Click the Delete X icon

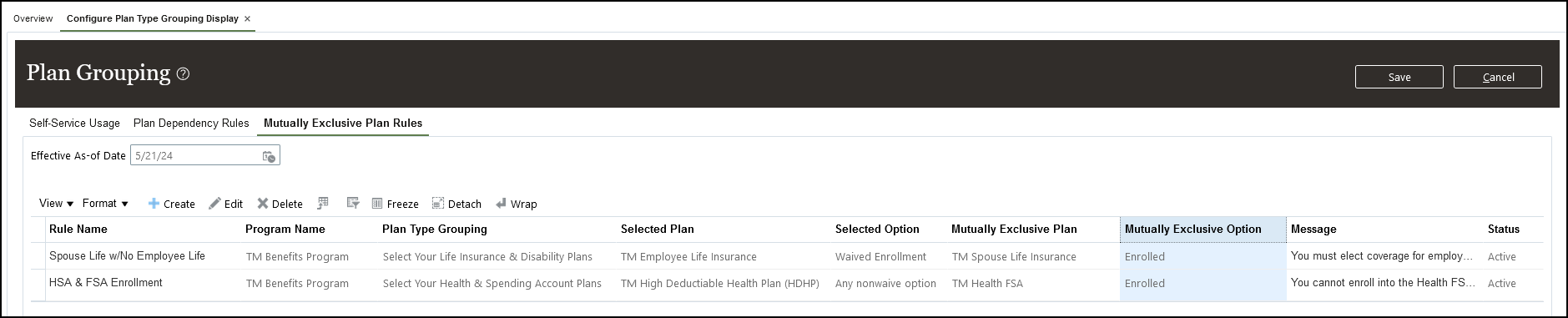tap(263, 204)
